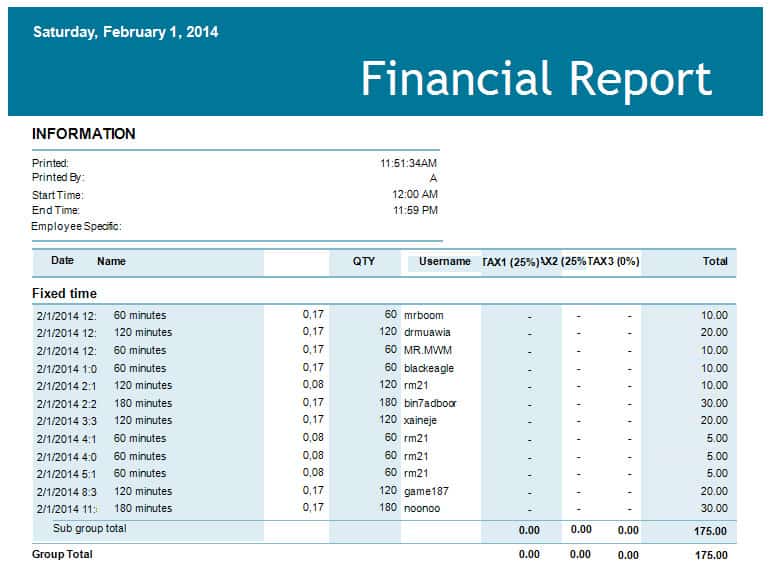Select 180 minutes in bin7adboor row

143,403
